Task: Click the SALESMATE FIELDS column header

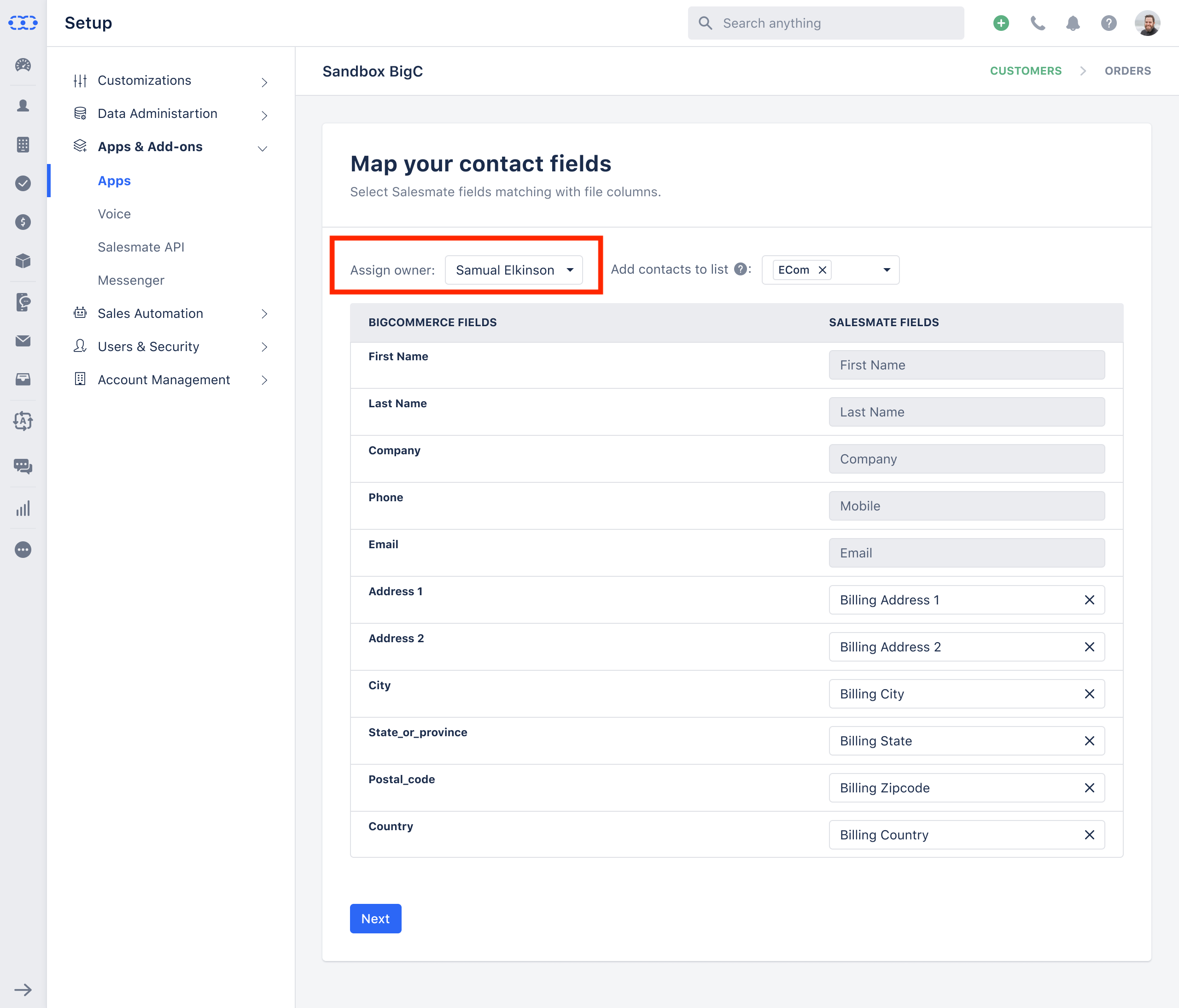Action: 884,323
